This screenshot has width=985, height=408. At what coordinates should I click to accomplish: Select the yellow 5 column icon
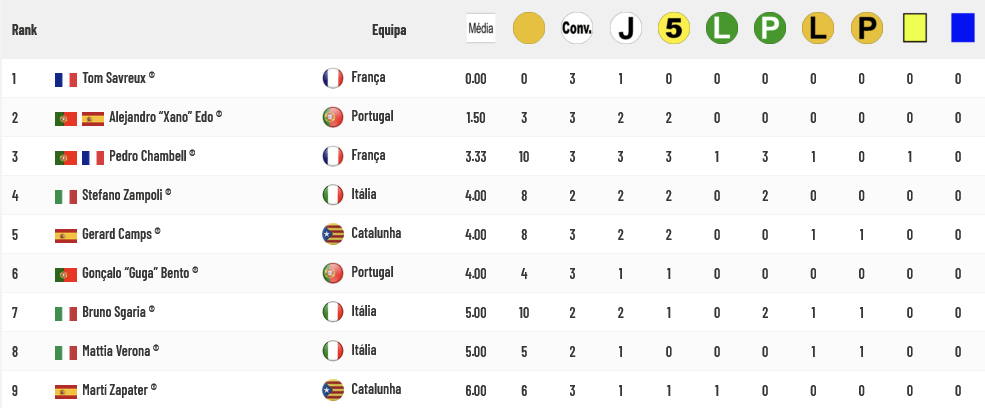pos(673,29)
